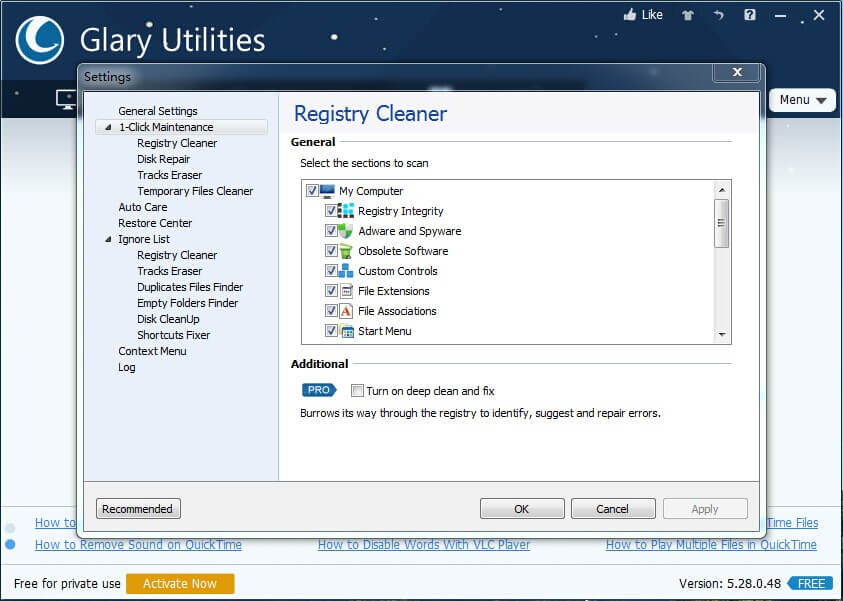Open the Menu dropdown

click(802, 100)
